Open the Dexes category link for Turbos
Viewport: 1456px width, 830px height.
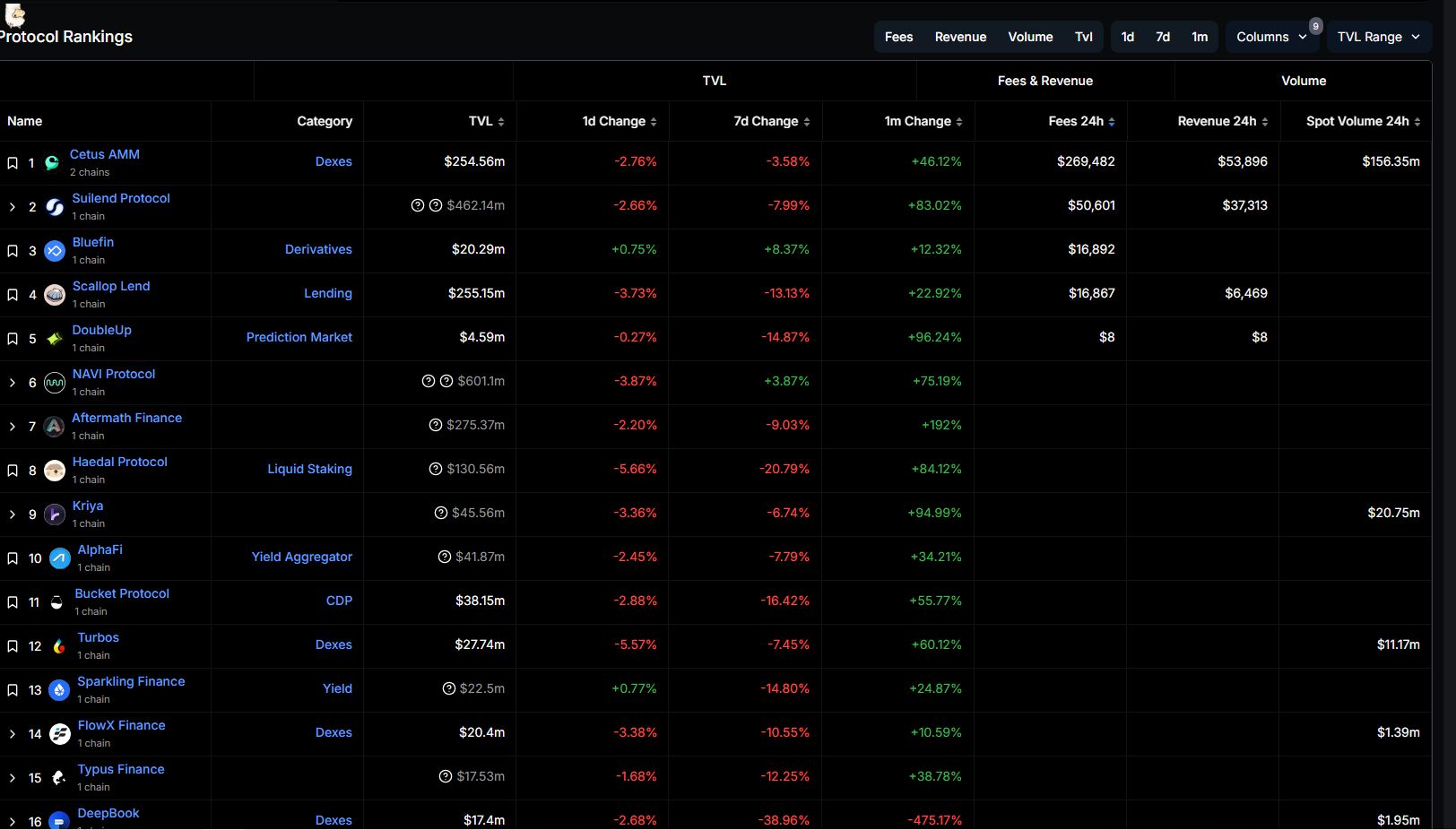[334, 644]
